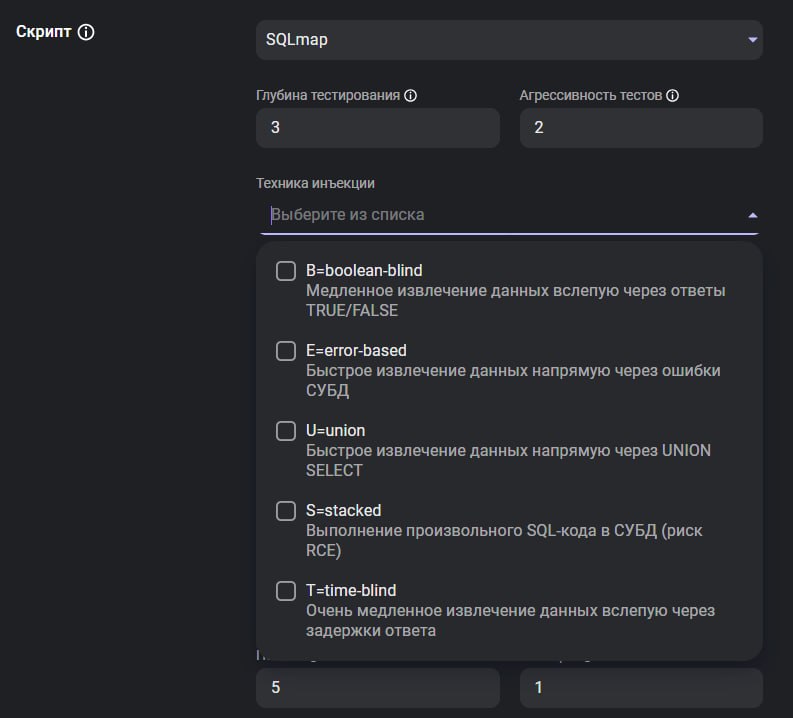Check the S=stacked checkbox
Image resolution: width=793 pixels, height=718 pixels.
pyautogui.click(x=286, y=511)
